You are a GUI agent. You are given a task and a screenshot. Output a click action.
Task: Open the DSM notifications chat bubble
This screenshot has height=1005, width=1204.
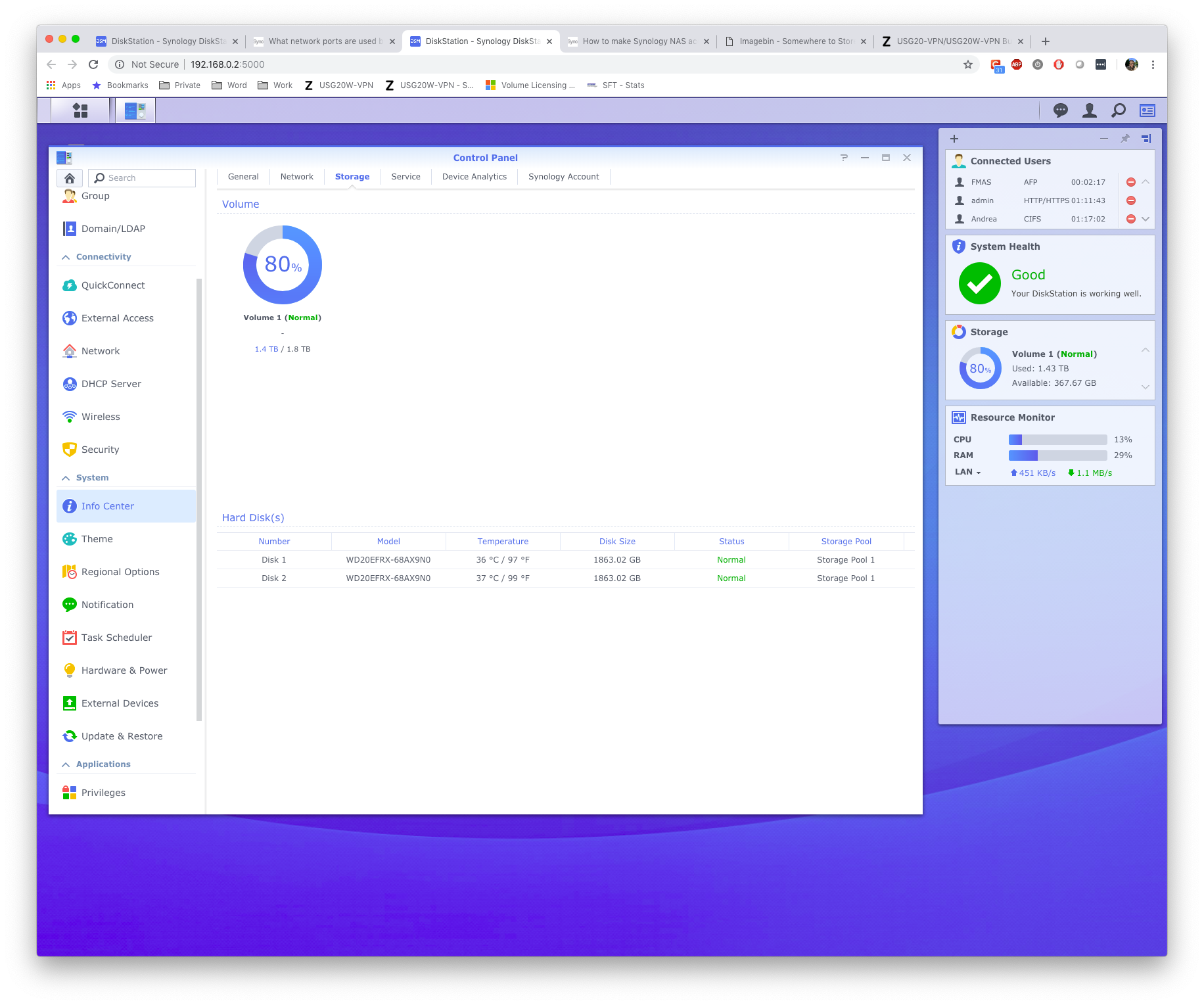click(1060, 110)
